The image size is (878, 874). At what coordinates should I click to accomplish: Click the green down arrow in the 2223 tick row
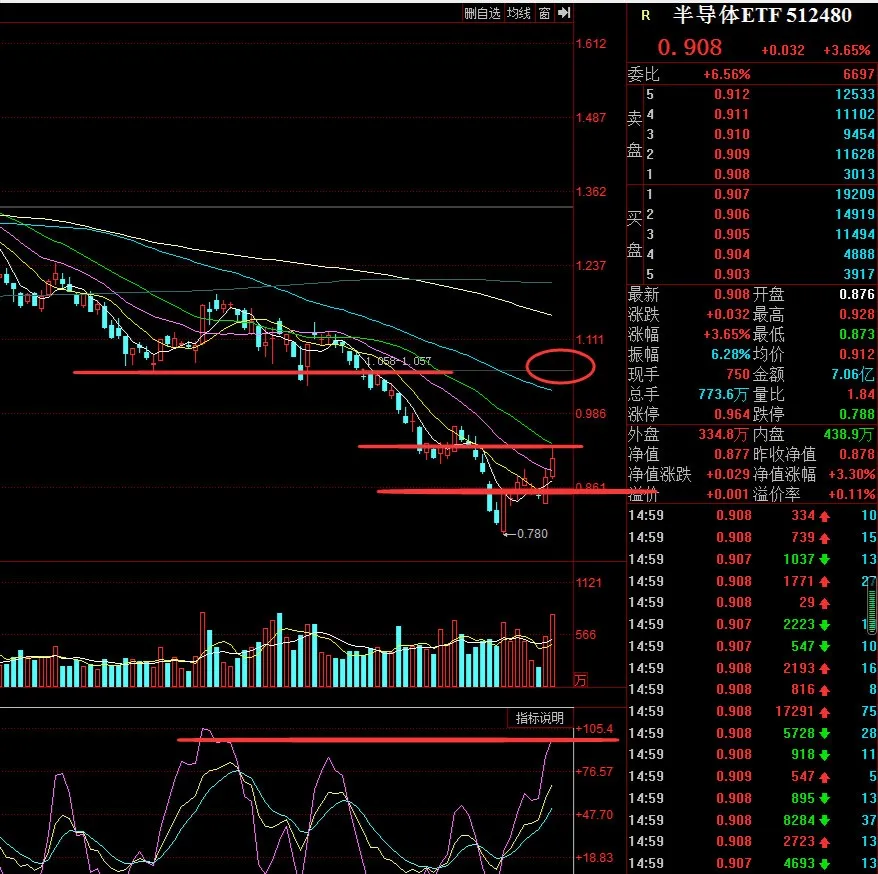click(824, 625)
